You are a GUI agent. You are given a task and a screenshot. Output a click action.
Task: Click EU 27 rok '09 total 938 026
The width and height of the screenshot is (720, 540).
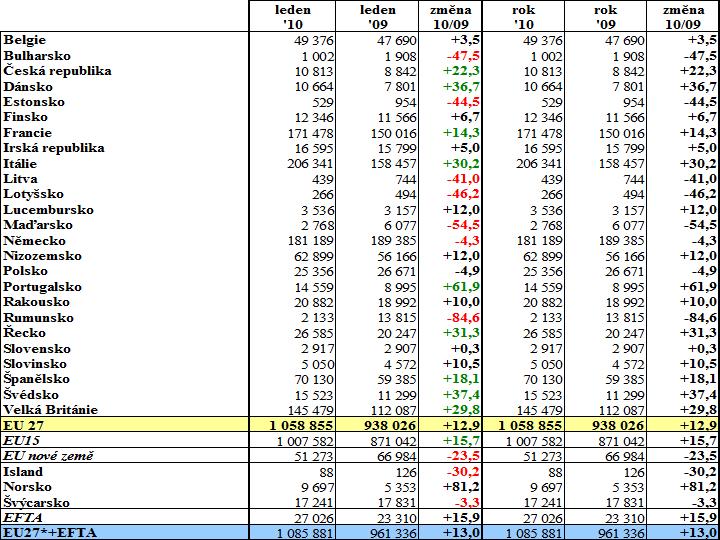(619, 425)
